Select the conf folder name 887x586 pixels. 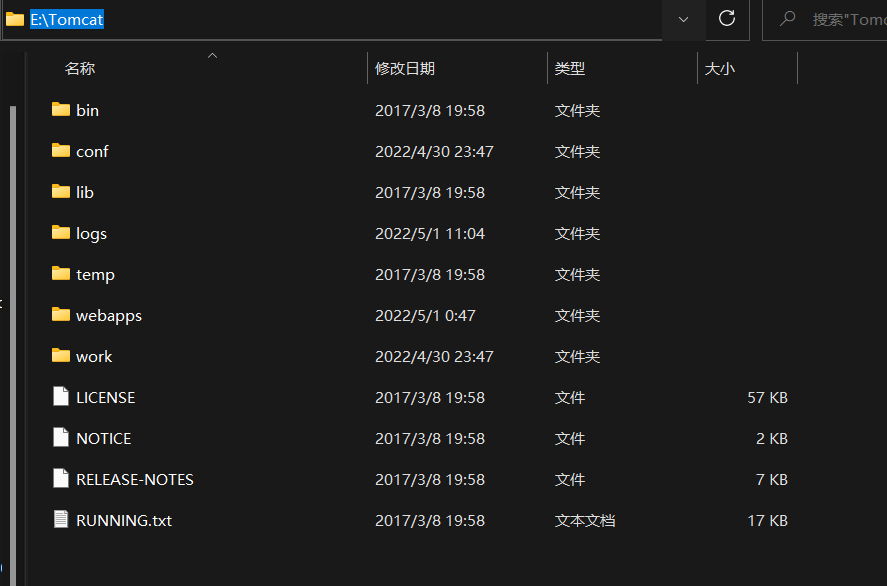point(92,152)
